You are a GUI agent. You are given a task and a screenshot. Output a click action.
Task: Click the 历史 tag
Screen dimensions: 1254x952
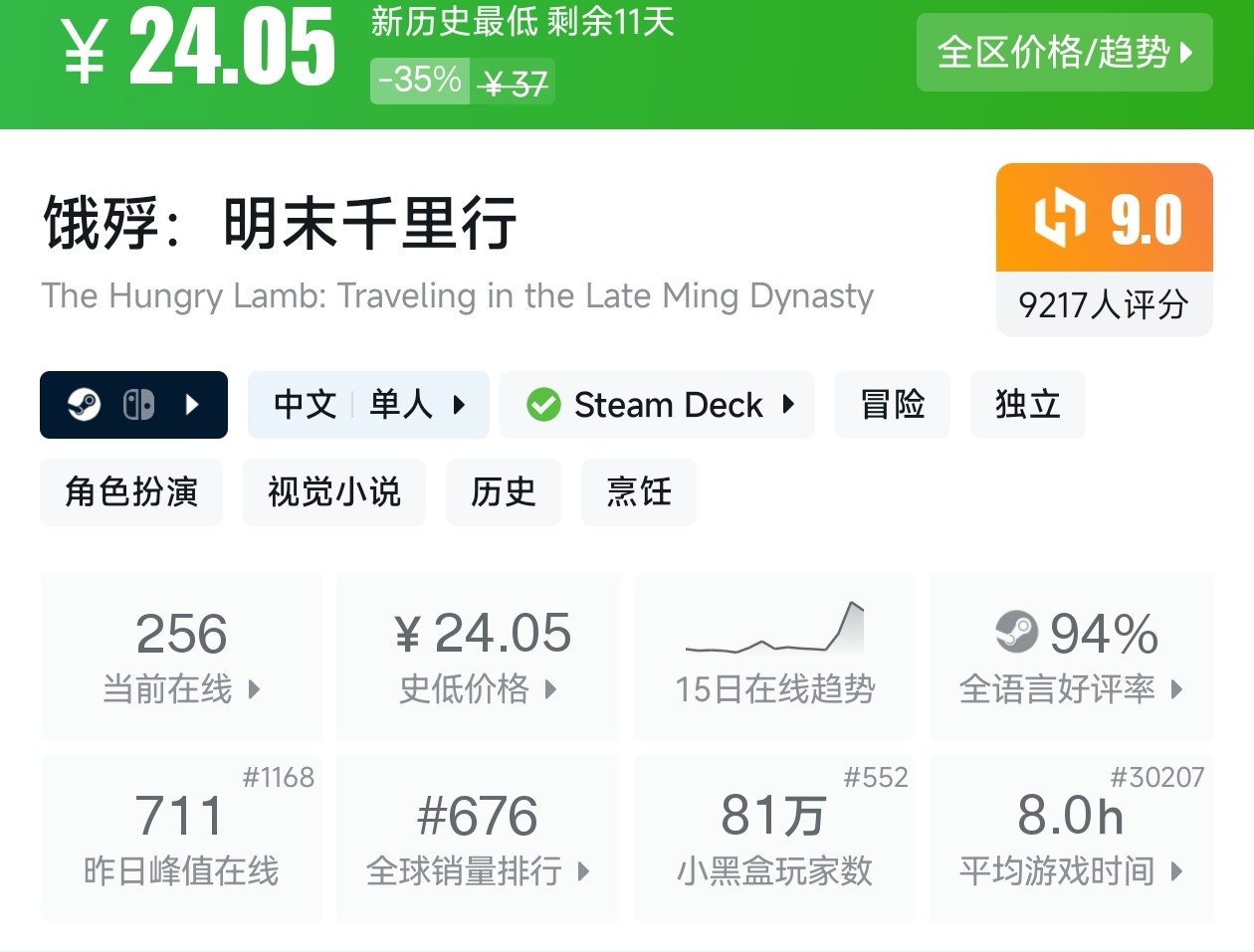(503, 491)
